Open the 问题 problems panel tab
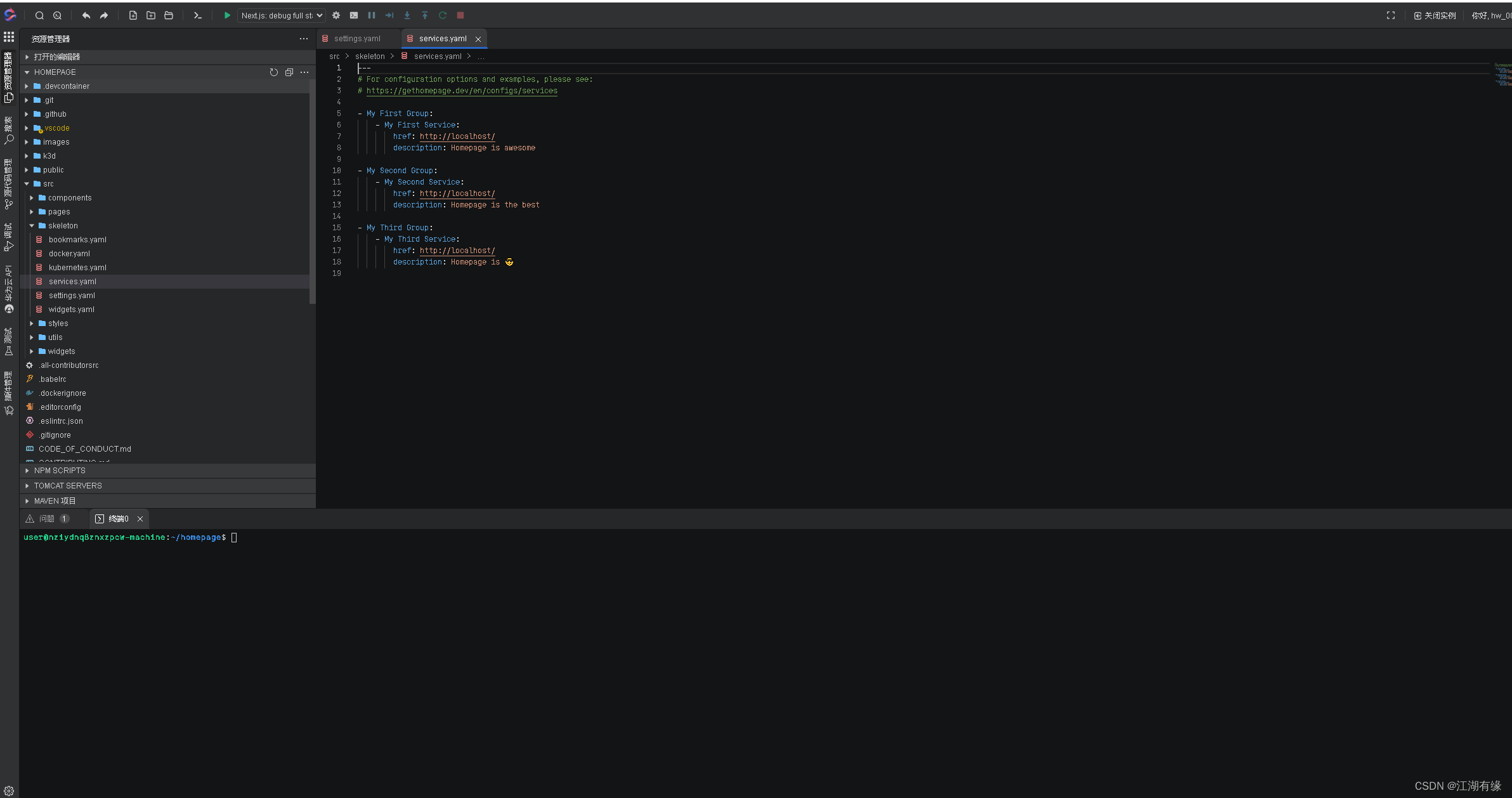 47,519
